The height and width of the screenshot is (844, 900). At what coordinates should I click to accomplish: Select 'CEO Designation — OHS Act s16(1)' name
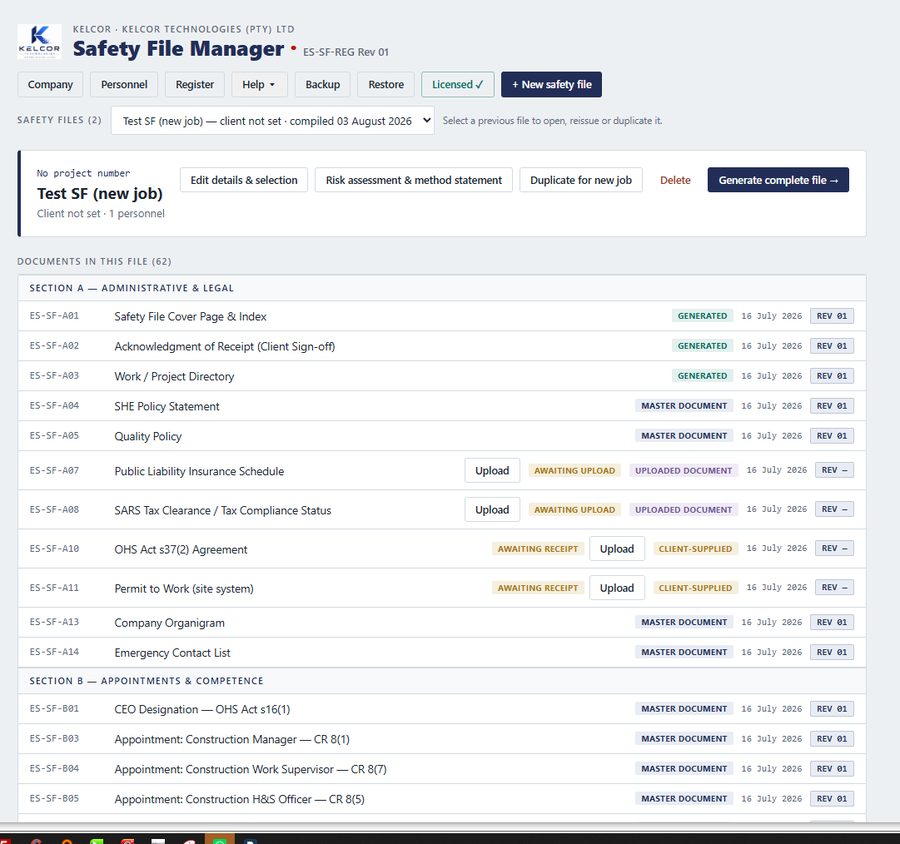tap(202, 709)
